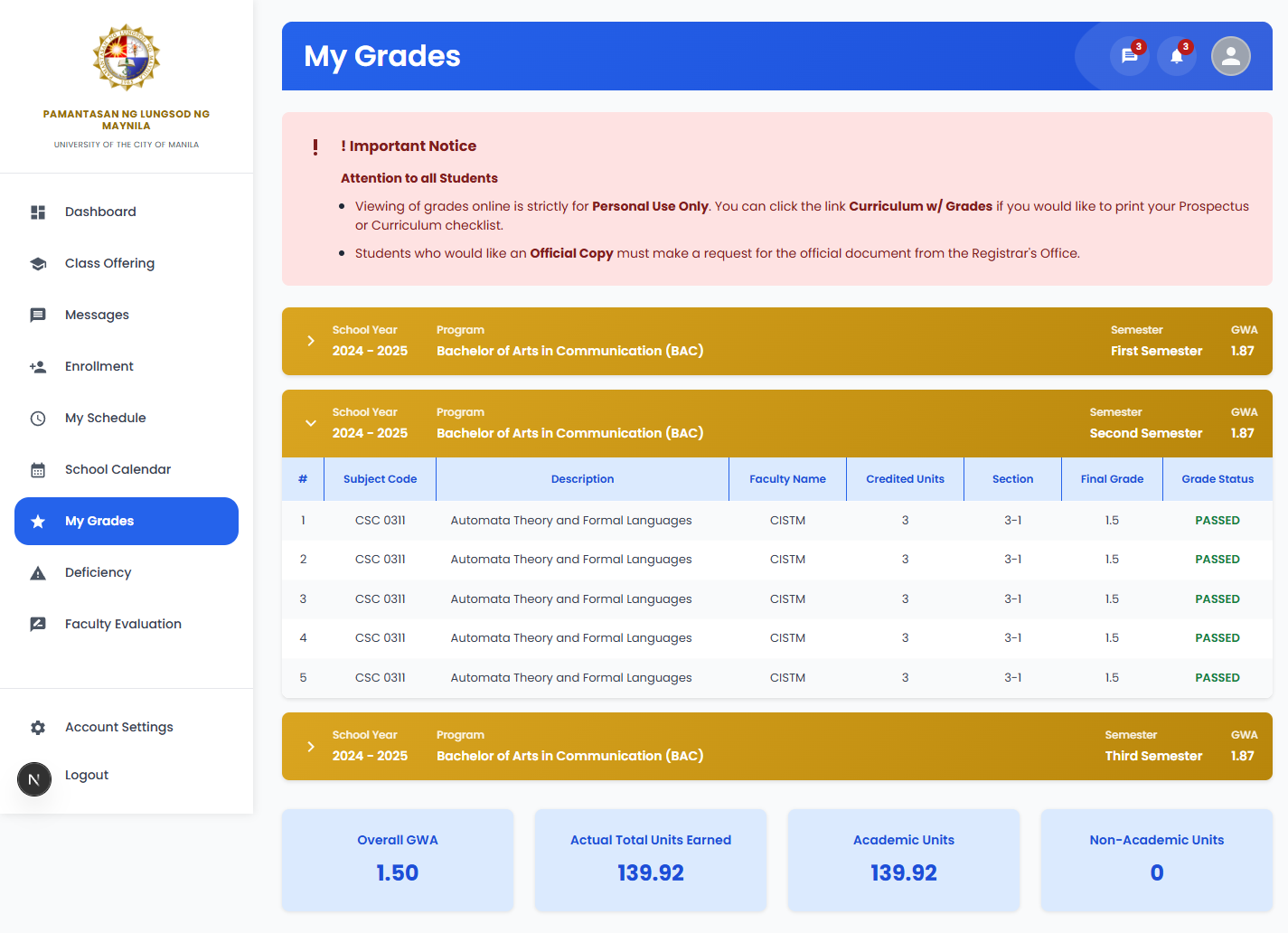Click the Credited Units column header

(905, 479)
